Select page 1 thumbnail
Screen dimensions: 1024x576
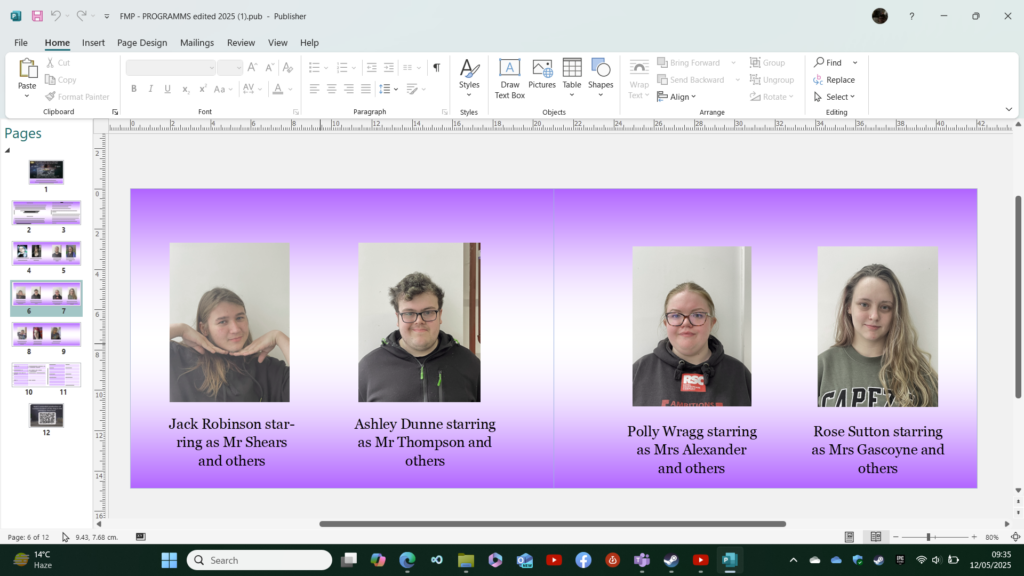click(x=46, y=171)
